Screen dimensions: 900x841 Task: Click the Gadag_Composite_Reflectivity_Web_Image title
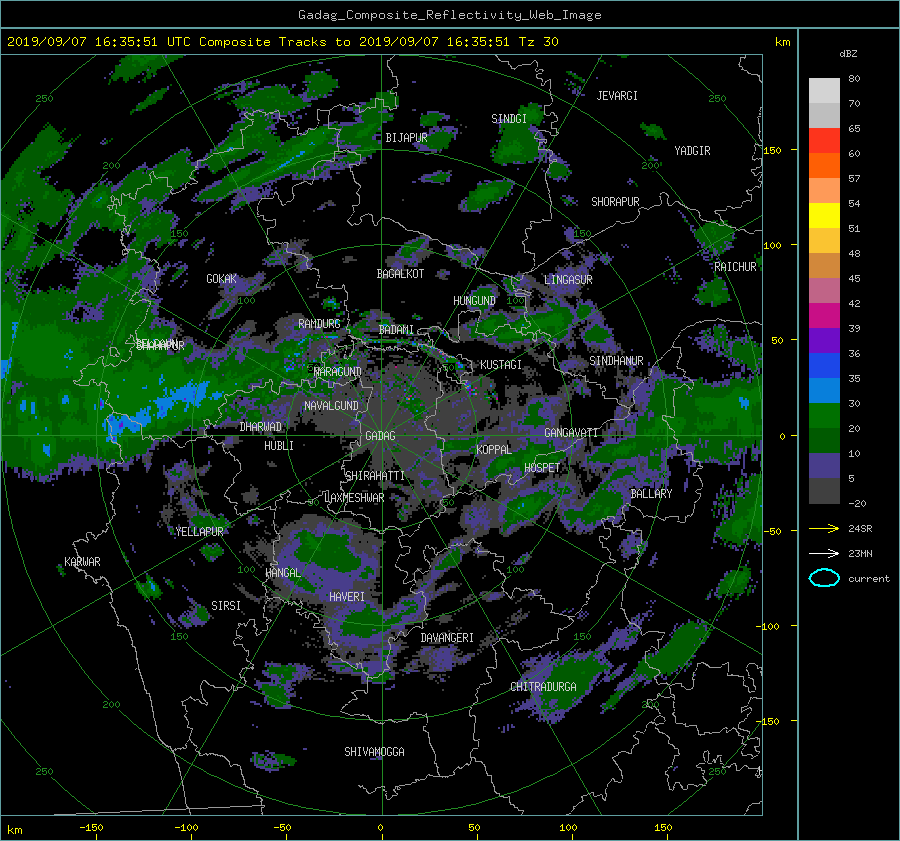(x=449, y=15)
